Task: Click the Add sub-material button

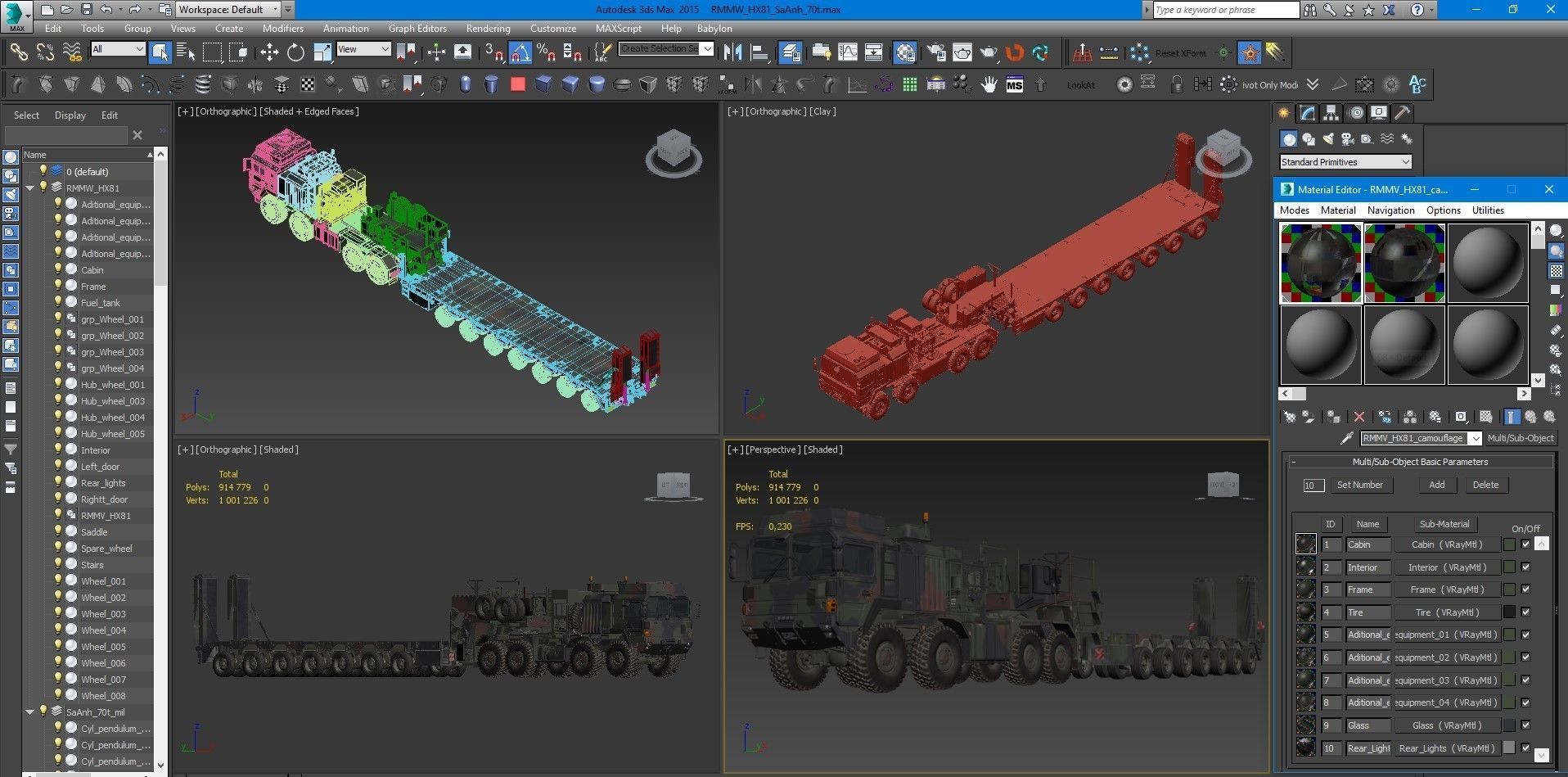Action: tap(1437, 485)
